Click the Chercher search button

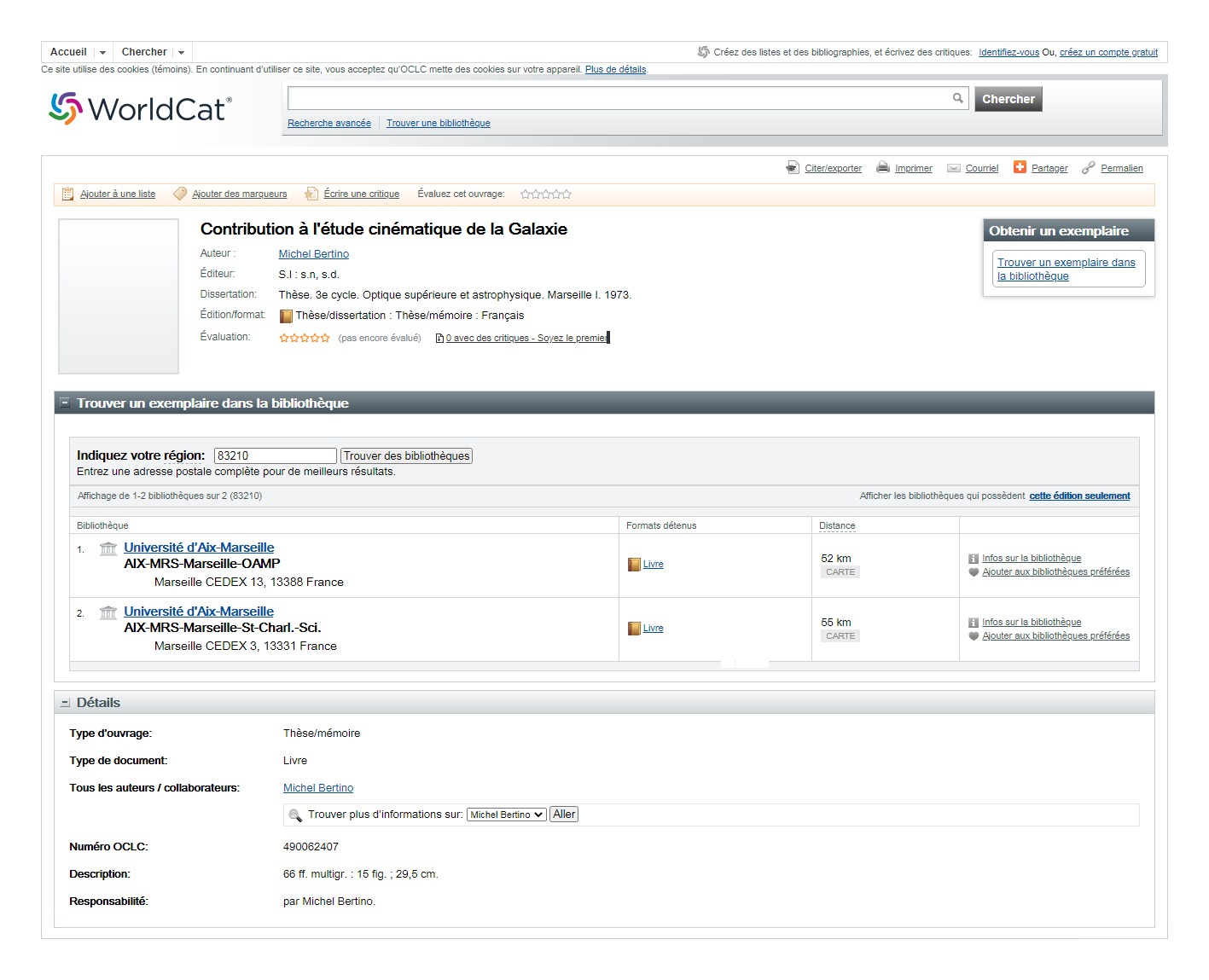1008,99
